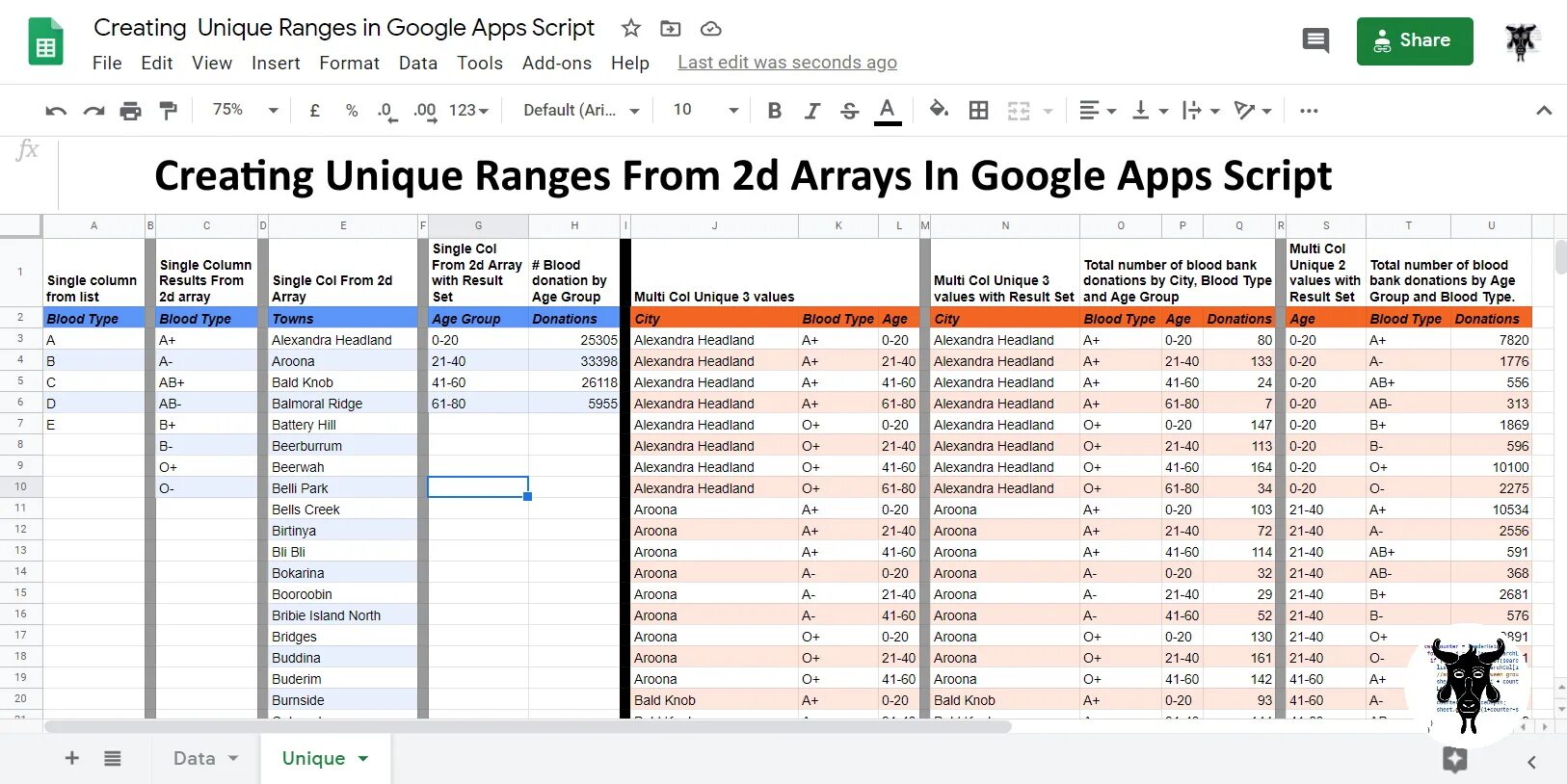Open the text color picker
The image size is (1567, 784).
click(888, 111)
